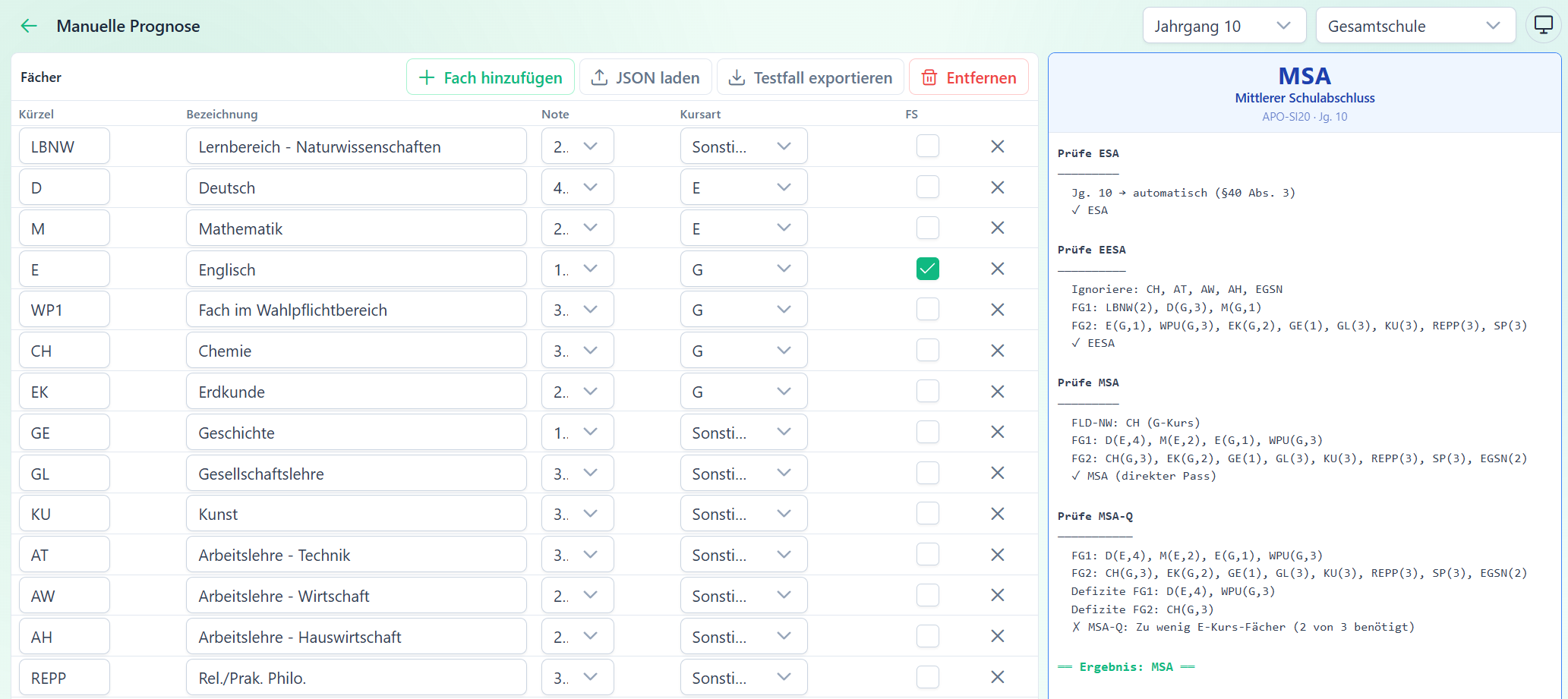
Task: Click the Ergebnis: MSA result text
Action: click(x=1126, y=667)
